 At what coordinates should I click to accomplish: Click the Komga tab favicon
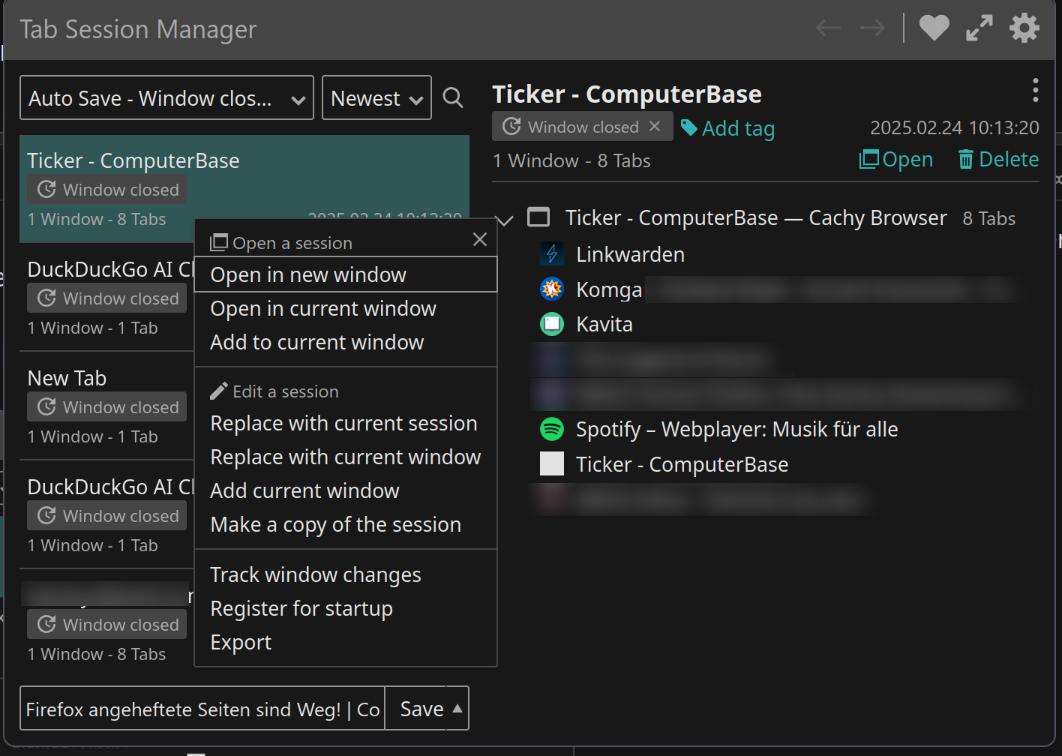pyautogui.click(x=552, y=289)
